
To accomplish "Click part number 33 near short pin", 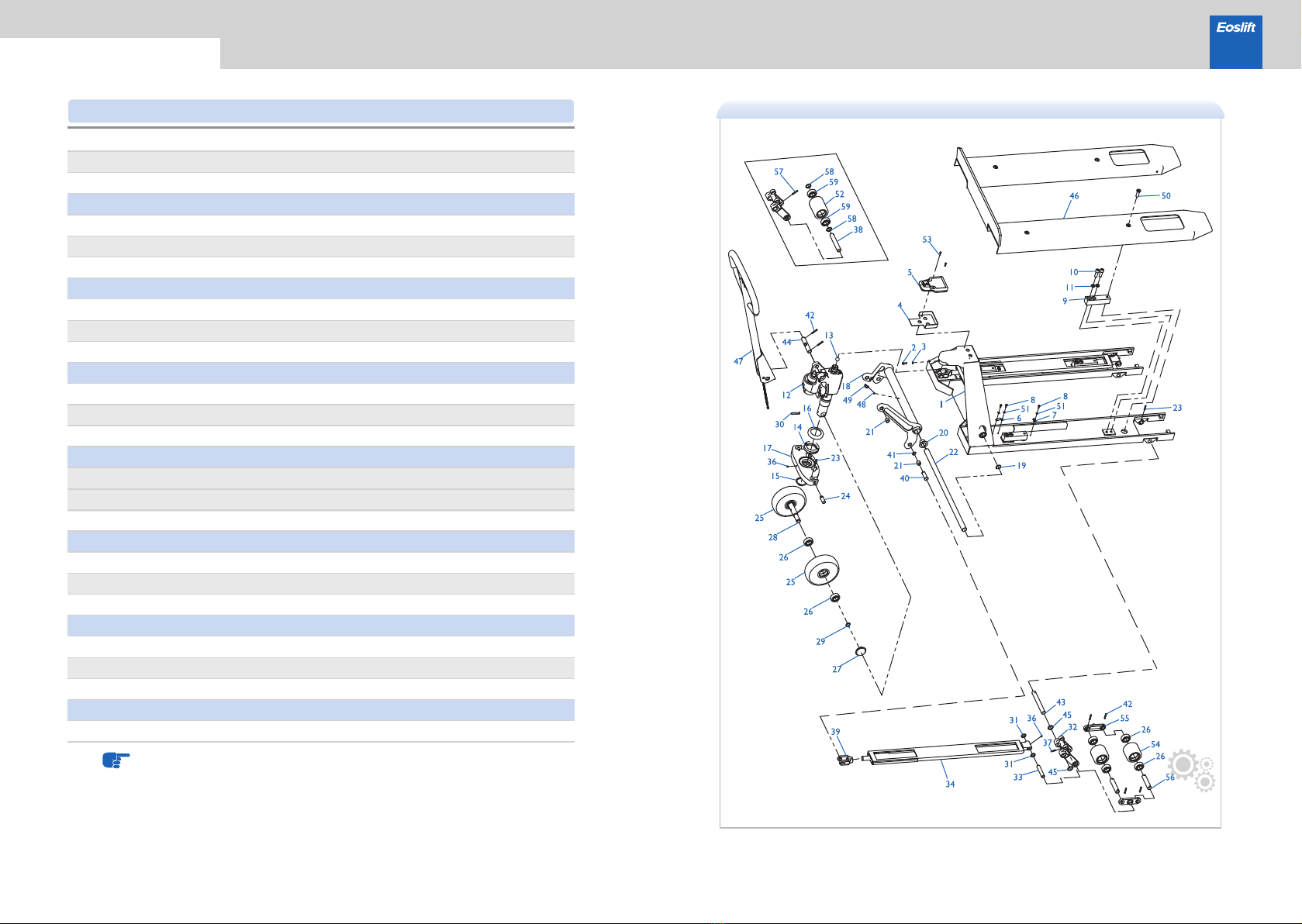I will coord(1017,777).
